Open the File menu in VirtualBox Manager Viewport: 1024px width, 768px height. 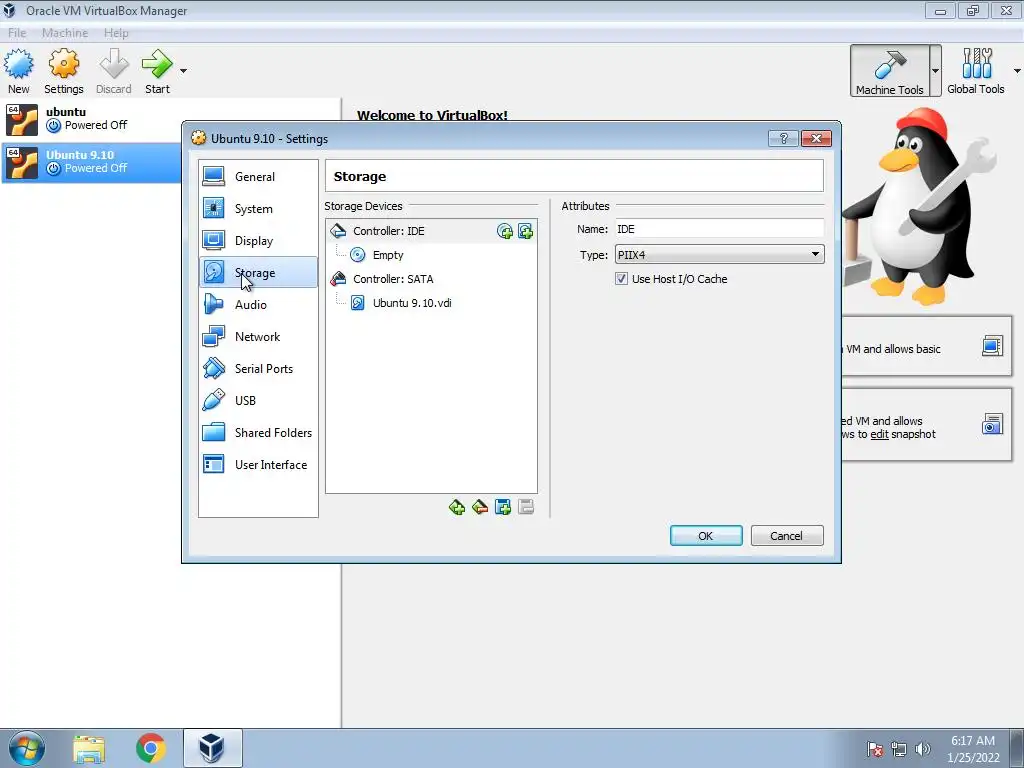coord(17,33)
